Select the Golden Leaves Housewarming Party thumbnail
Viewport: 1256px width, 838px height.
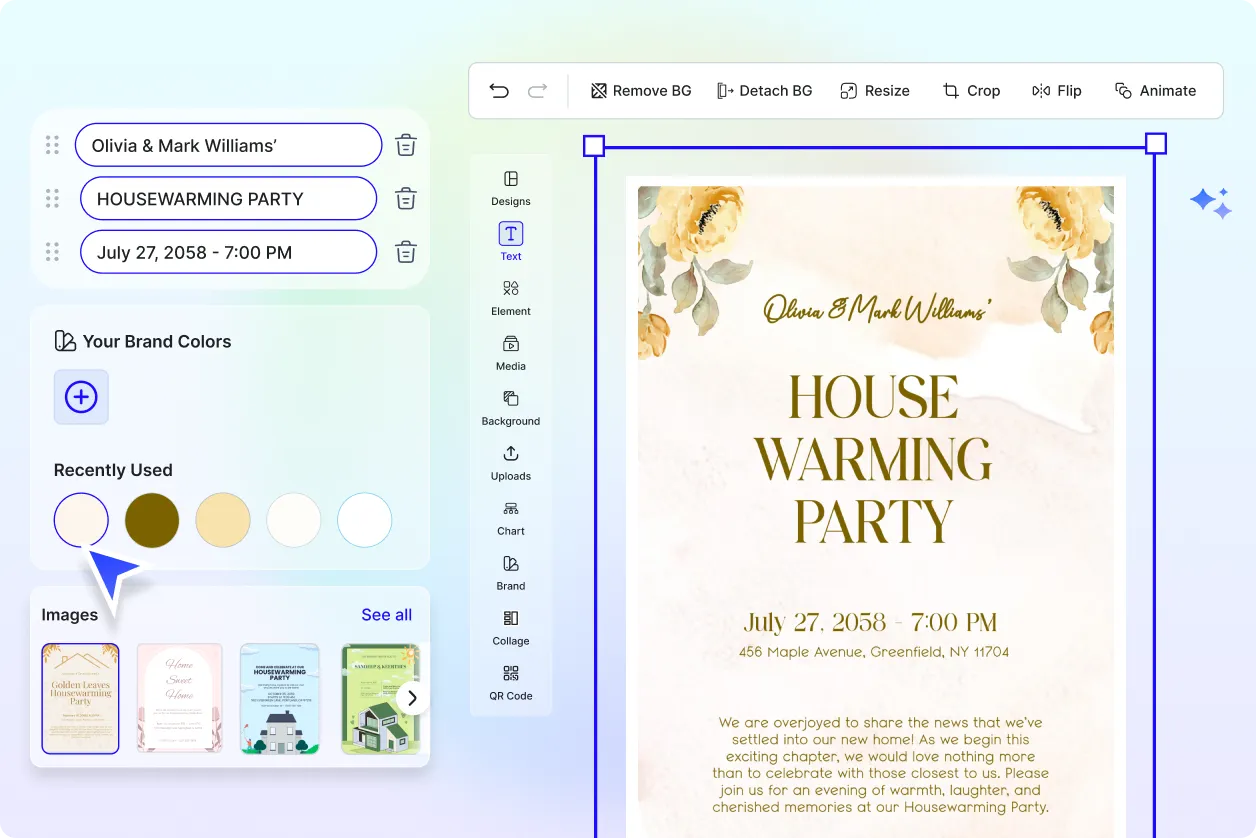(80, 699)
